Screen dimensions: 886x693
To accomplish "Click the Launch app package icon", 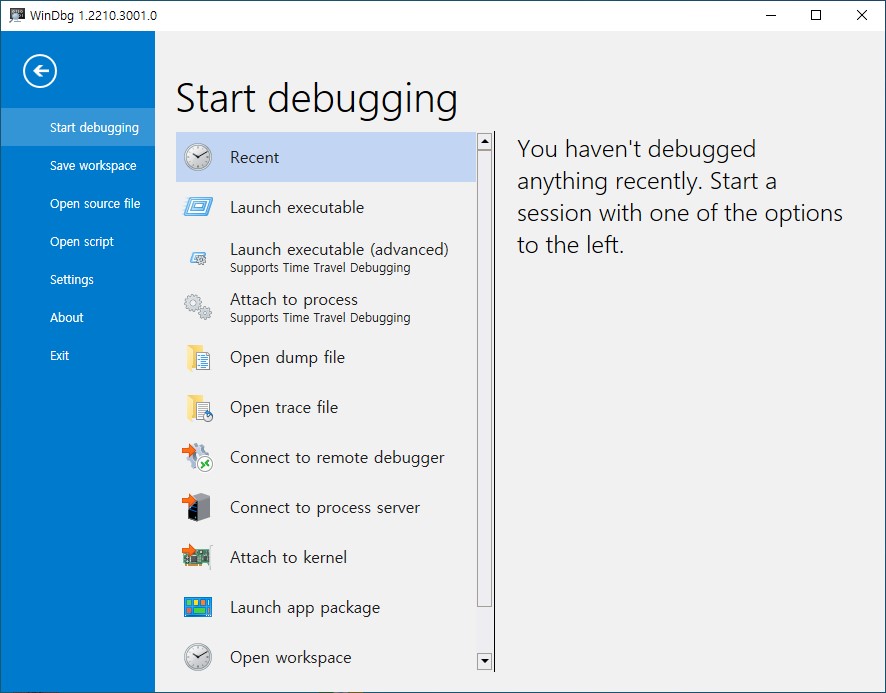I will point(198,607).
